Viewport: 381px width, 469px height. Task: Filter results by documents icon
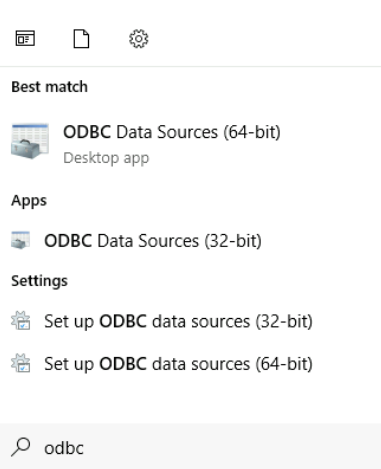coord(81,39)
